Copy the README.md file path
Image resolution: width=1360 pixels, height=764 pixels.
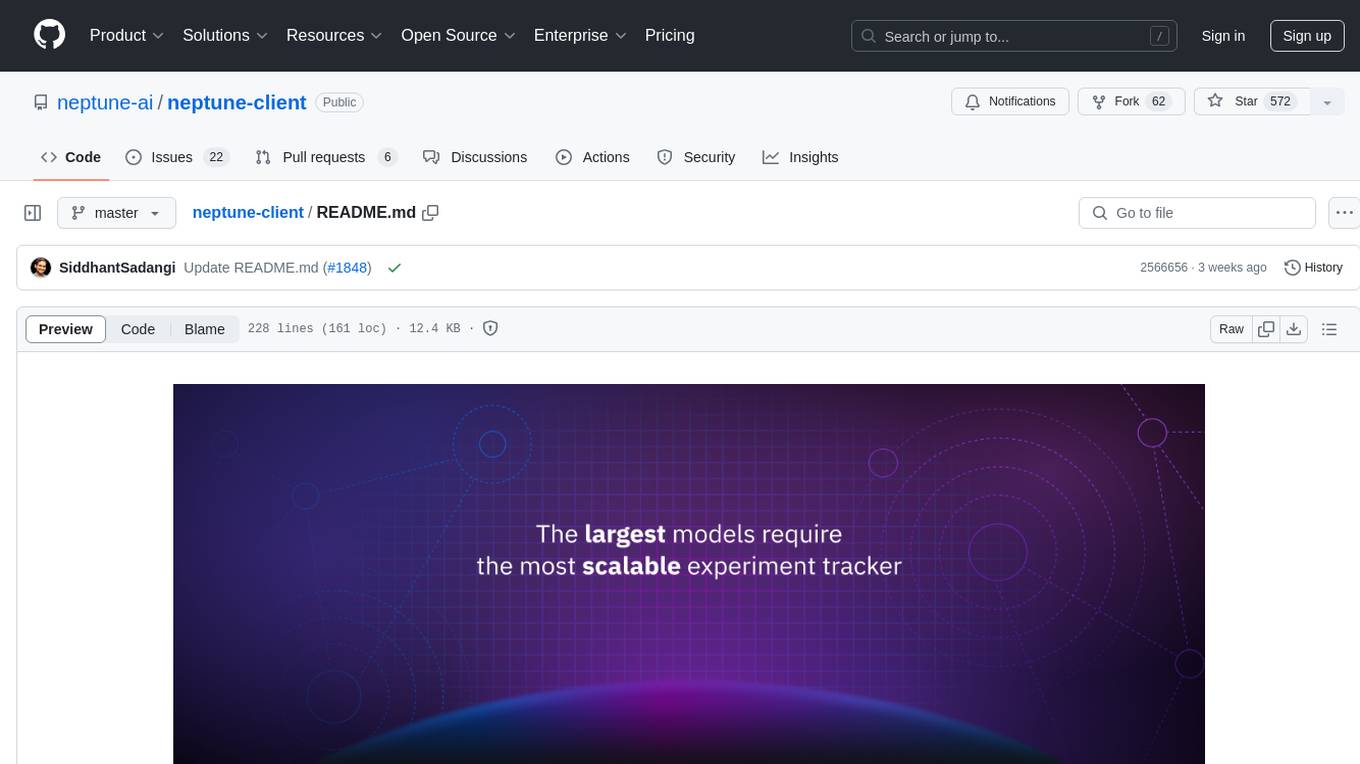click(x=431, y=213)
